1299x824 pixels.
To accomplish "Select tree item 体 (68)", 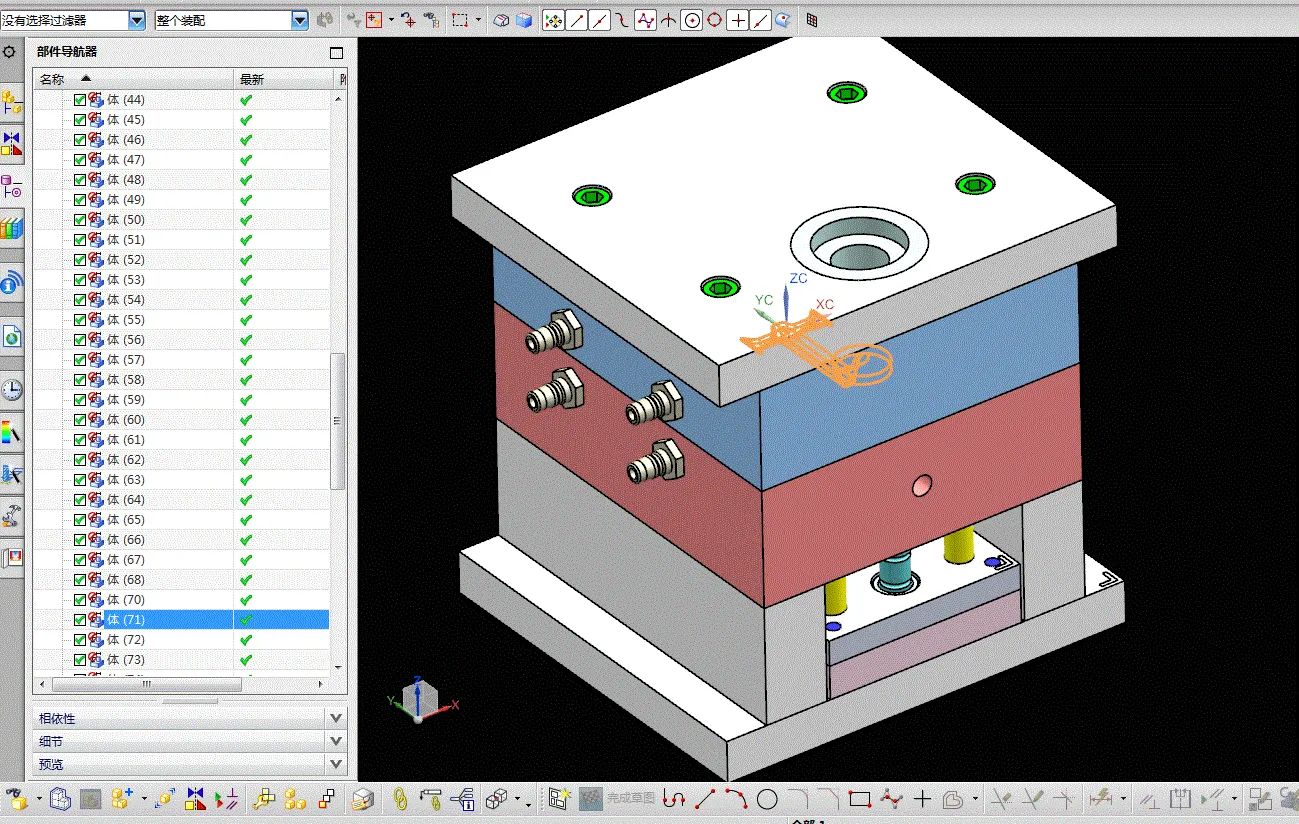I will pos(126,580).
